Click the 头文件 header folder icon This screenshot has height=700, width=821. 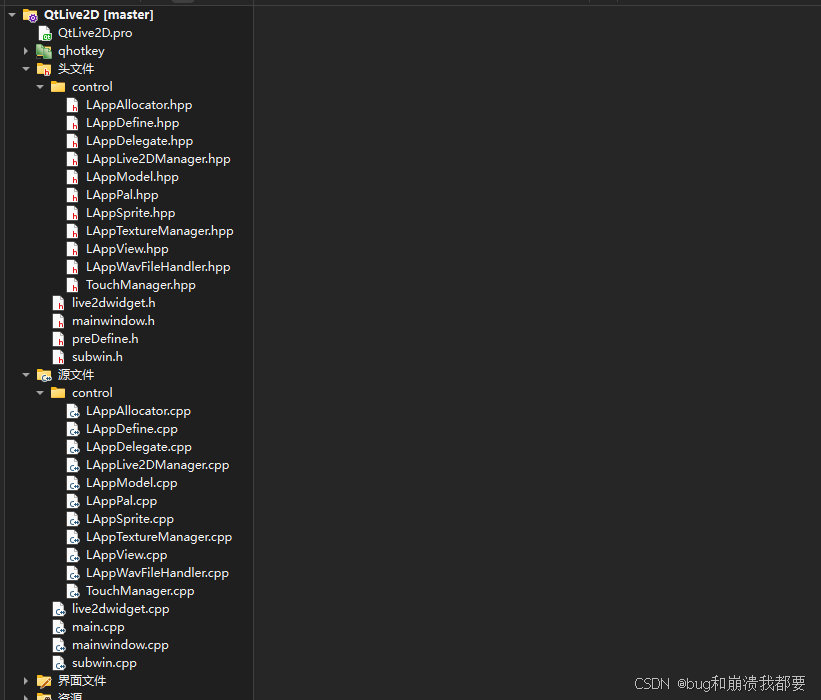point(44,69)
